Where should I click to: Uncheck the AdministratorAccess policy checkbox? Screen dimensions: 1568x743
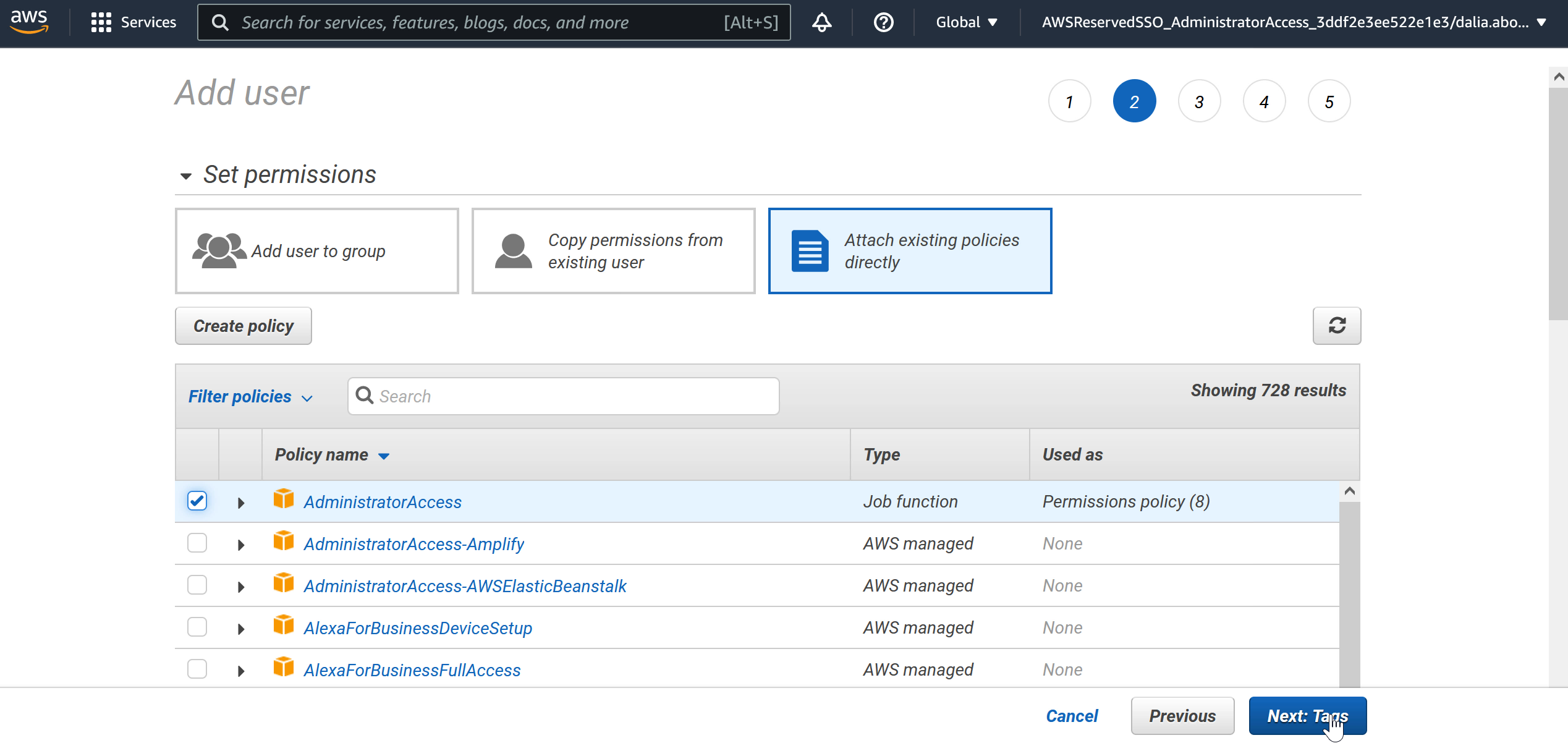(x=197, y=501)
